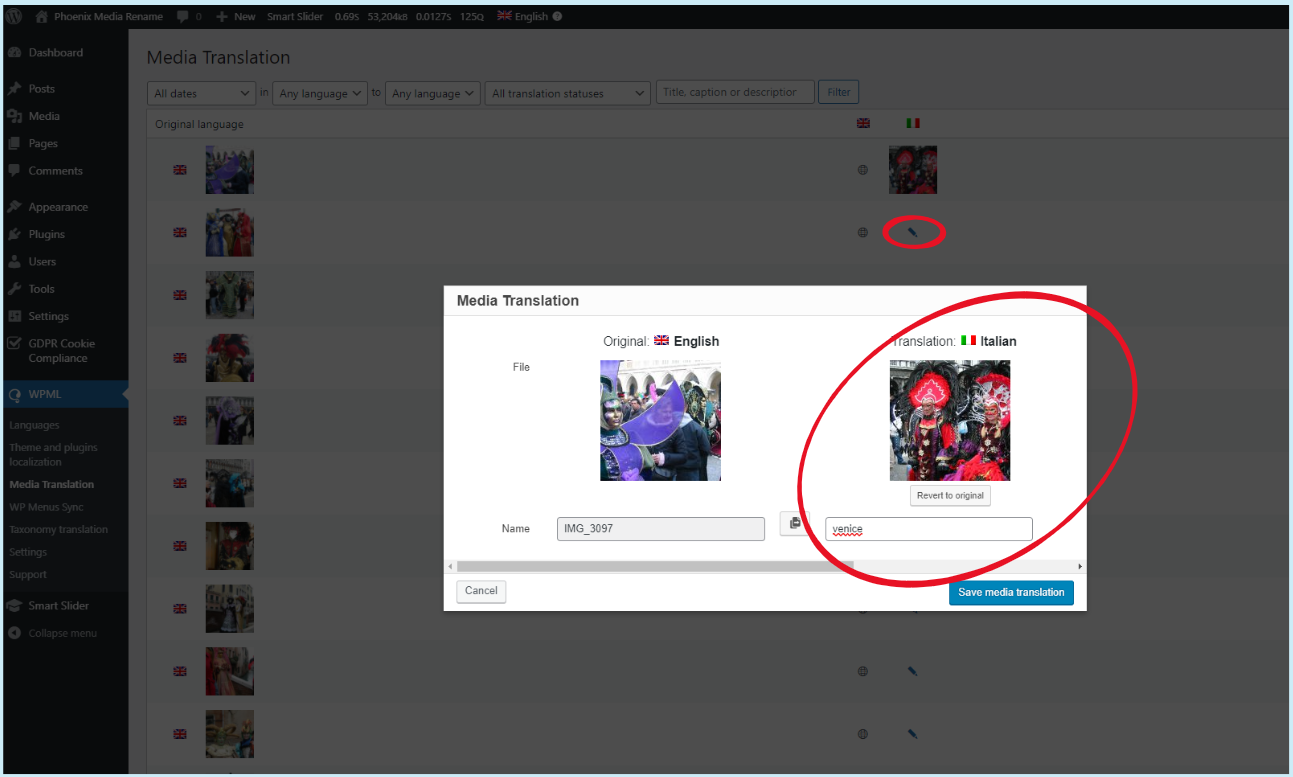
Task: Cancel the Media Translation dialog
Action: pos(481,591)
